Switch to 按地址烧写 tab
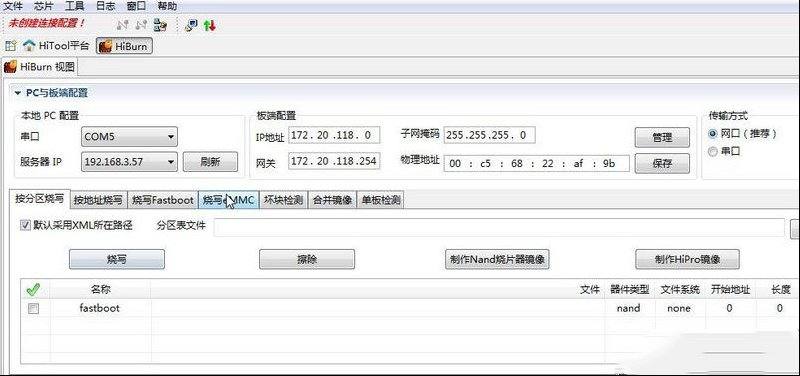The image size is (800, 376). [x=98, y=200]
